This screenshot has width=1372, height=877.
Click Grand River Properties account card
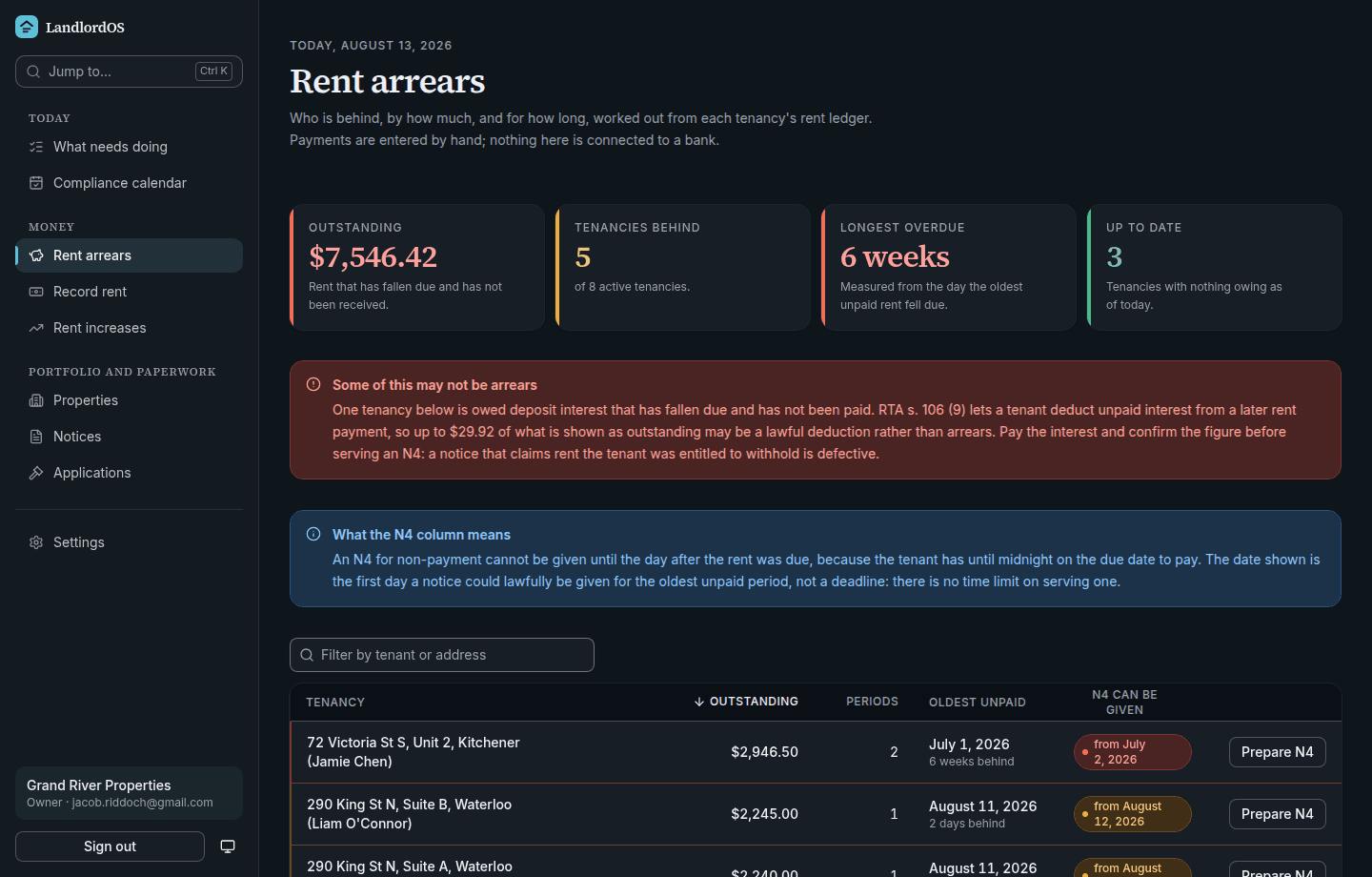click(129, 793)
